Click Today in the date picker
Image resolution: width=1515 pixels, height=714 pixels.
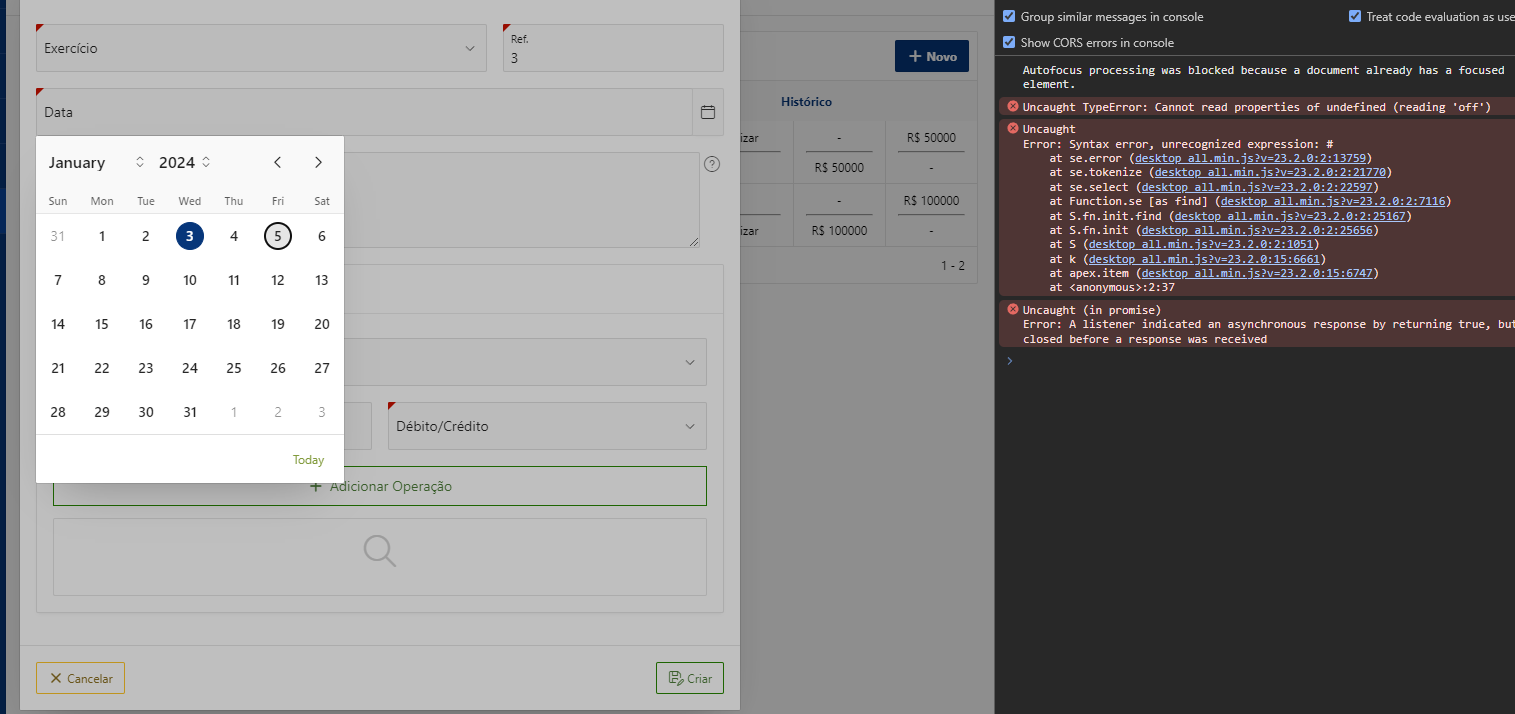(308, 459)
